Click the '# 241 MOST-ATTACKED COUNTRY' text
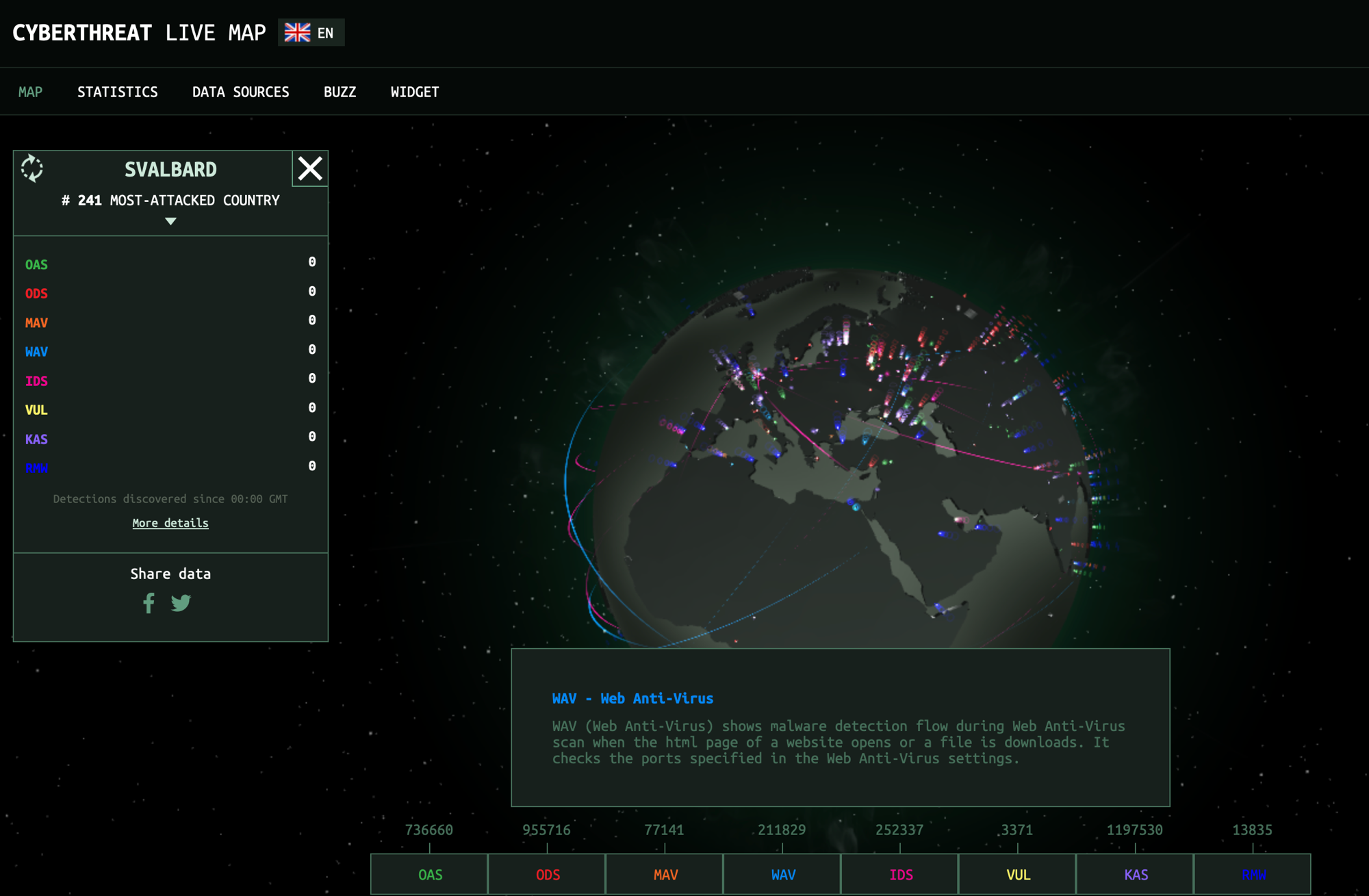Image resolution: width=1369 pixels, height=896 pixels. [x=170, y=201]
